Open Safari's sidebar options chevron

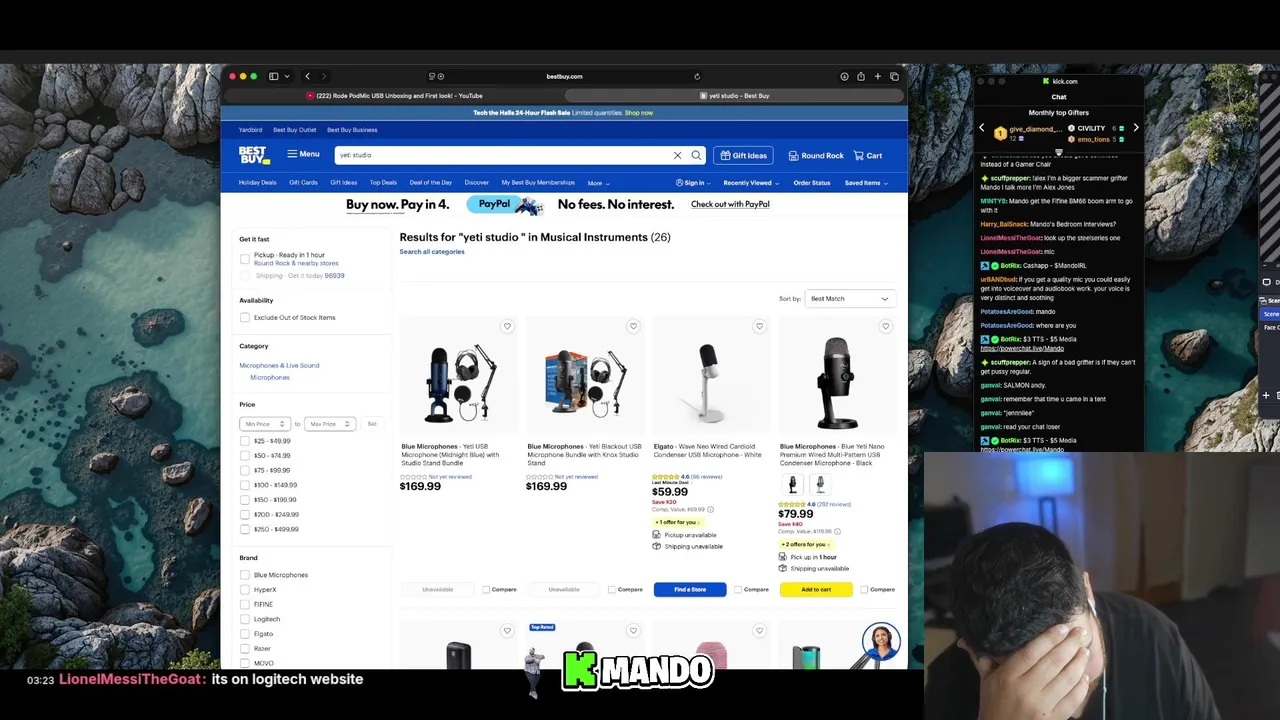coord(287,76)
